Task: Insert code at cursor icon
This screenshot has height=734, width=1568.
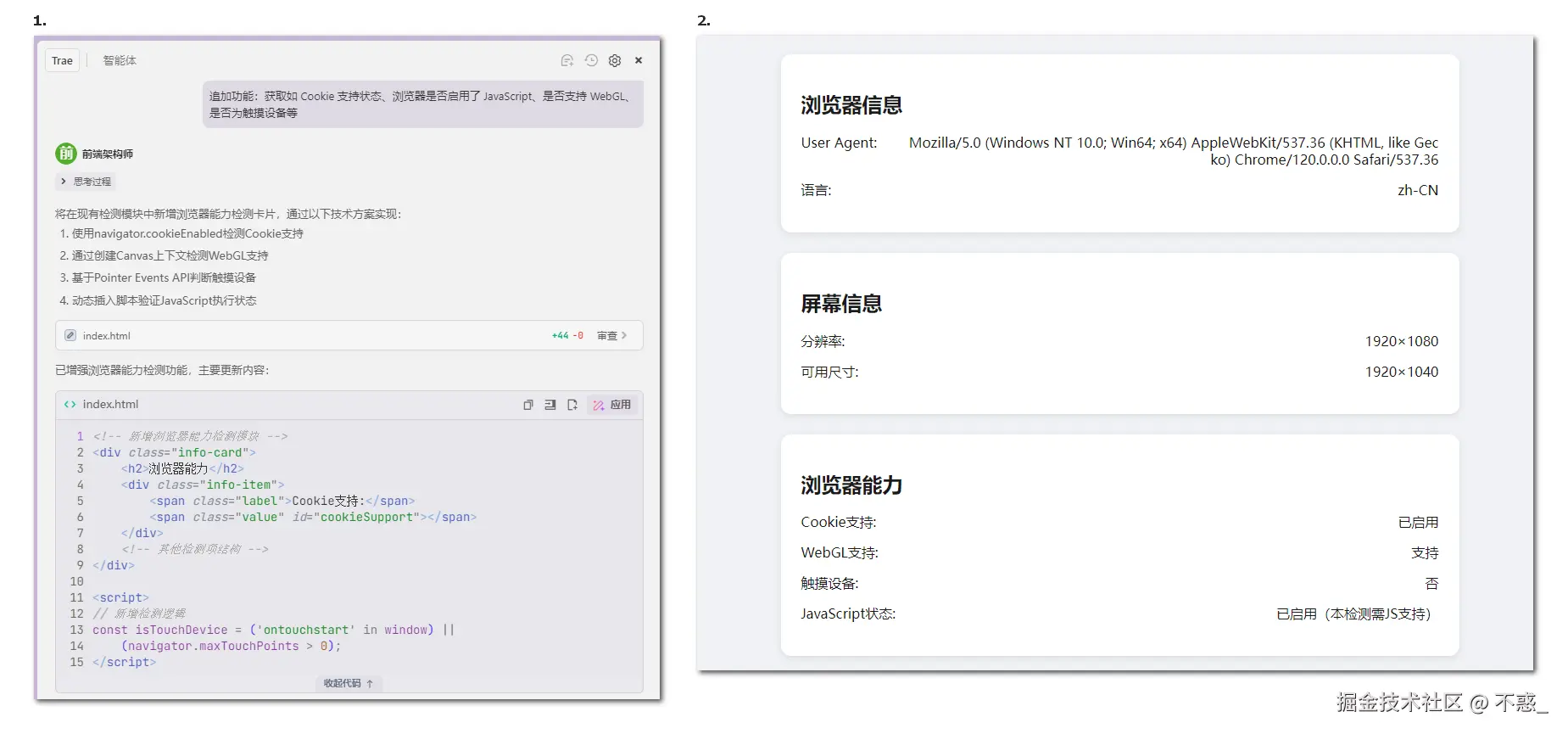Action: [550, 405]
